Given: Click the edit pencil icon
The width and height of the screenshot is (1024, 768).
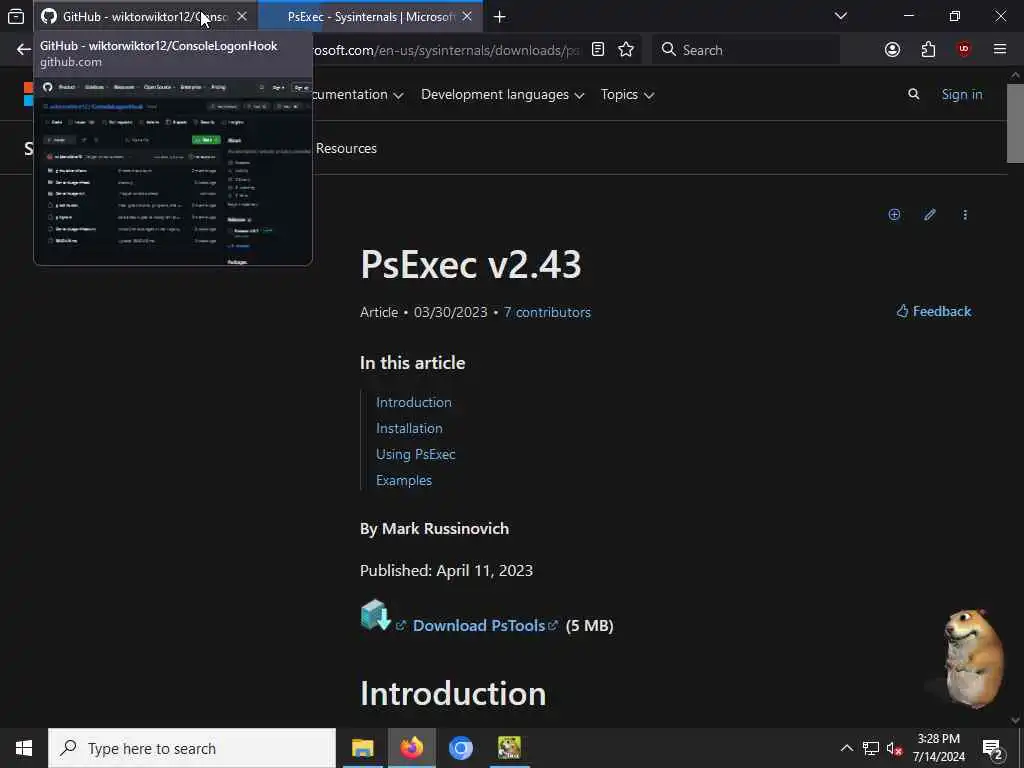Looking at the screenshot, I should click(x=929, y=214).
